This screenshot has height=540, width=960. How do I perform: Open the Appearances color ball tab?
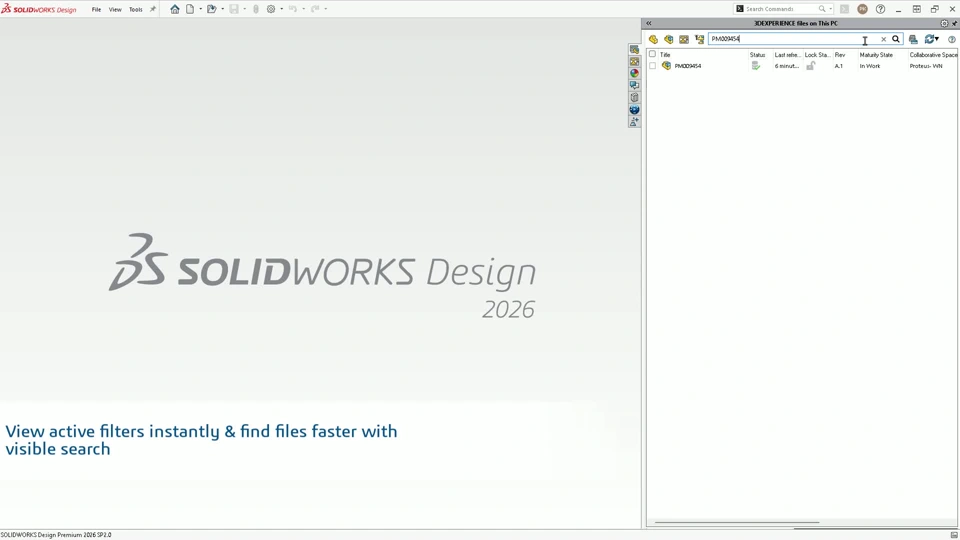tap(634, 73)
